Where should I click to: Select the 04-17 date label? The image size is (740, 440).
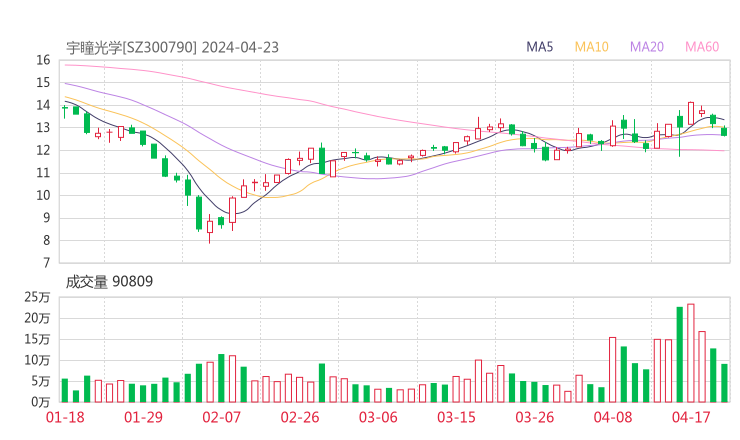click(691, 417)
